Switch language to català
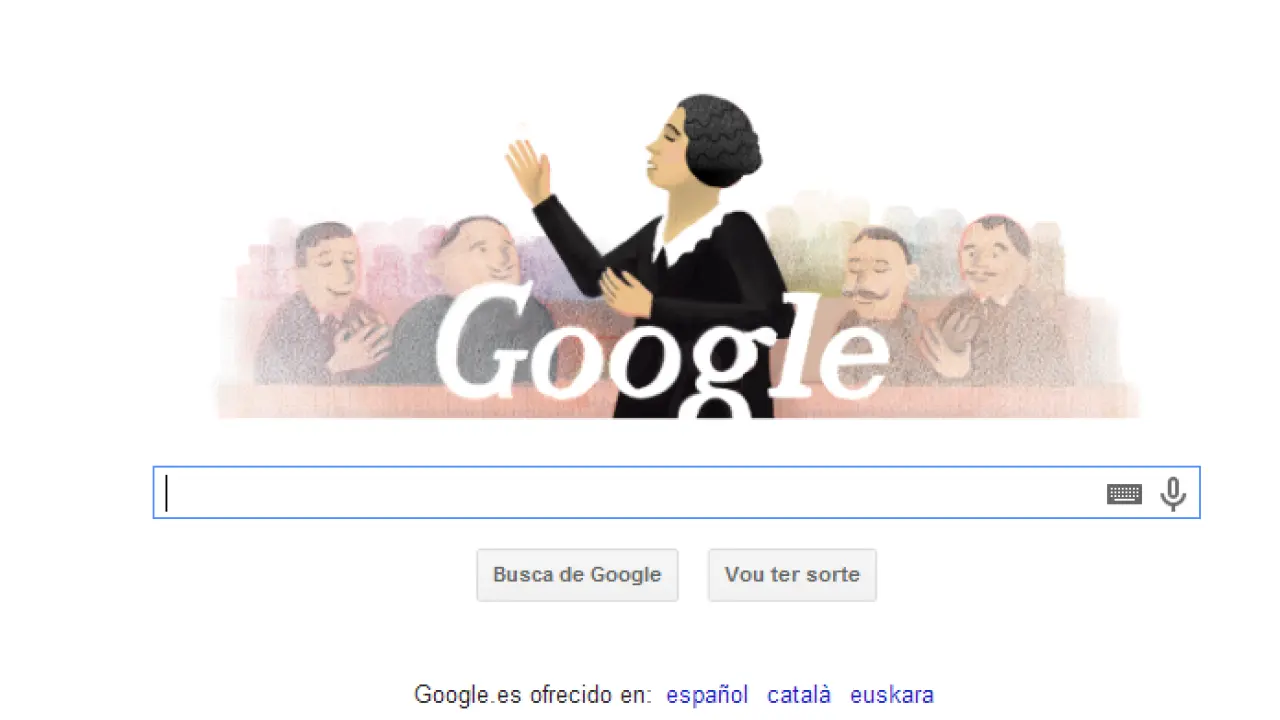 (799, 695)
